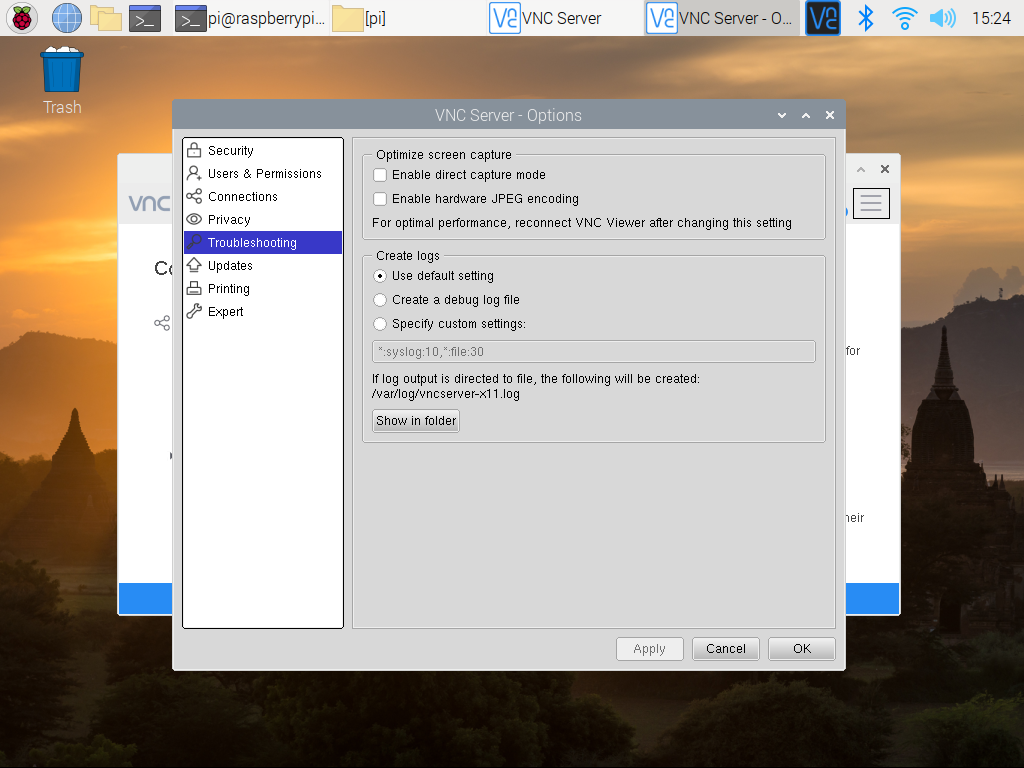Enable direct capture mode checkbox
Viewport: 1024px width, 768px height.
(379, 174)
